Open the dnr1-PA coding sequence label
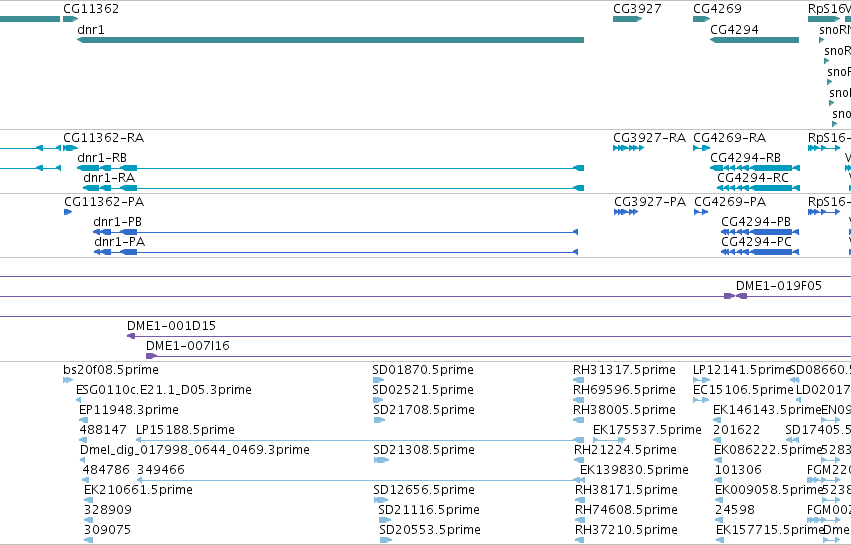The image size is (851, 545). tap(119, 242)
